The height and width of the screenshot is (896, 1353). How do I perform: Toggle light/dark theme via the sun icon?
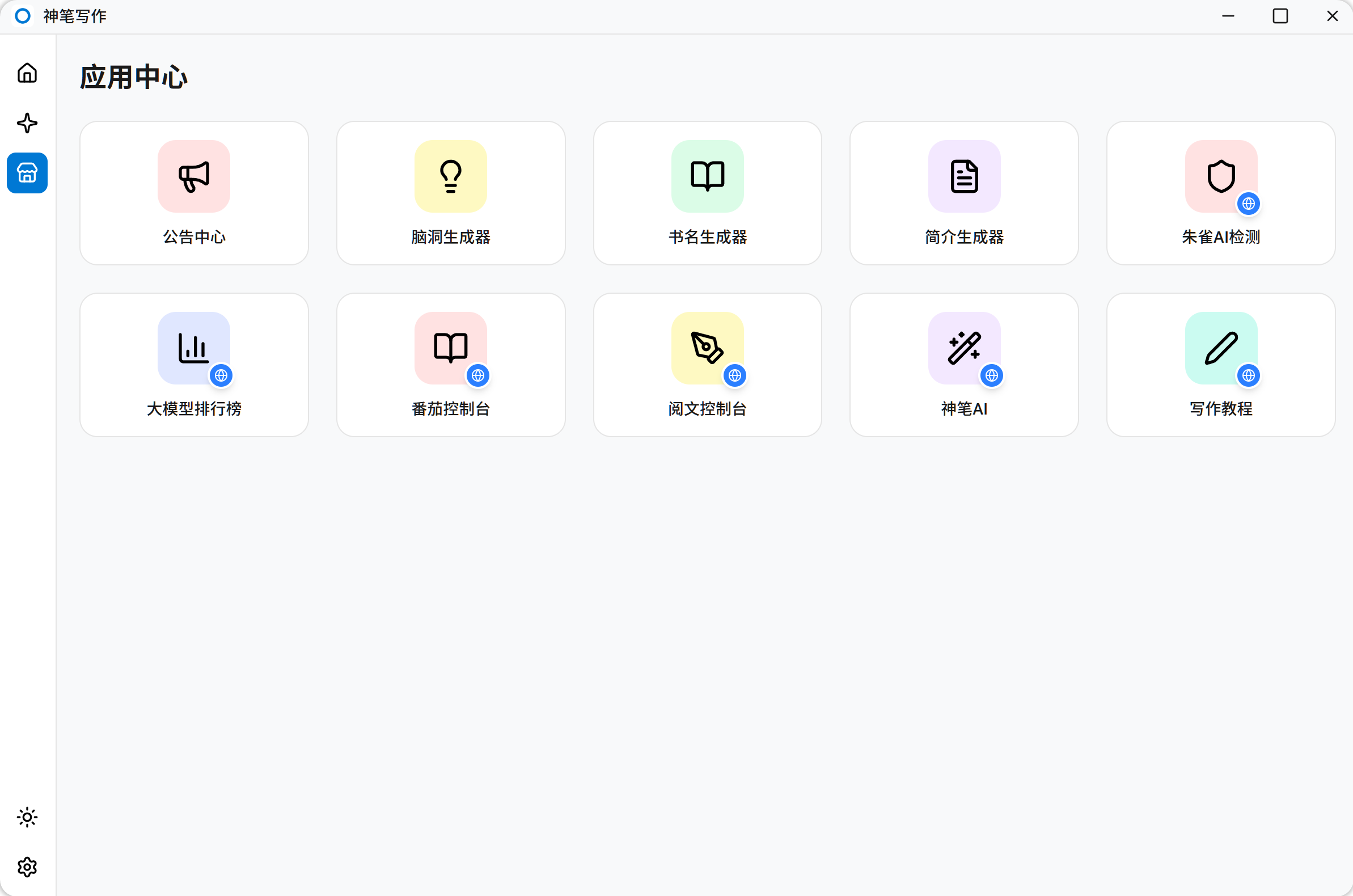point(27,817)
